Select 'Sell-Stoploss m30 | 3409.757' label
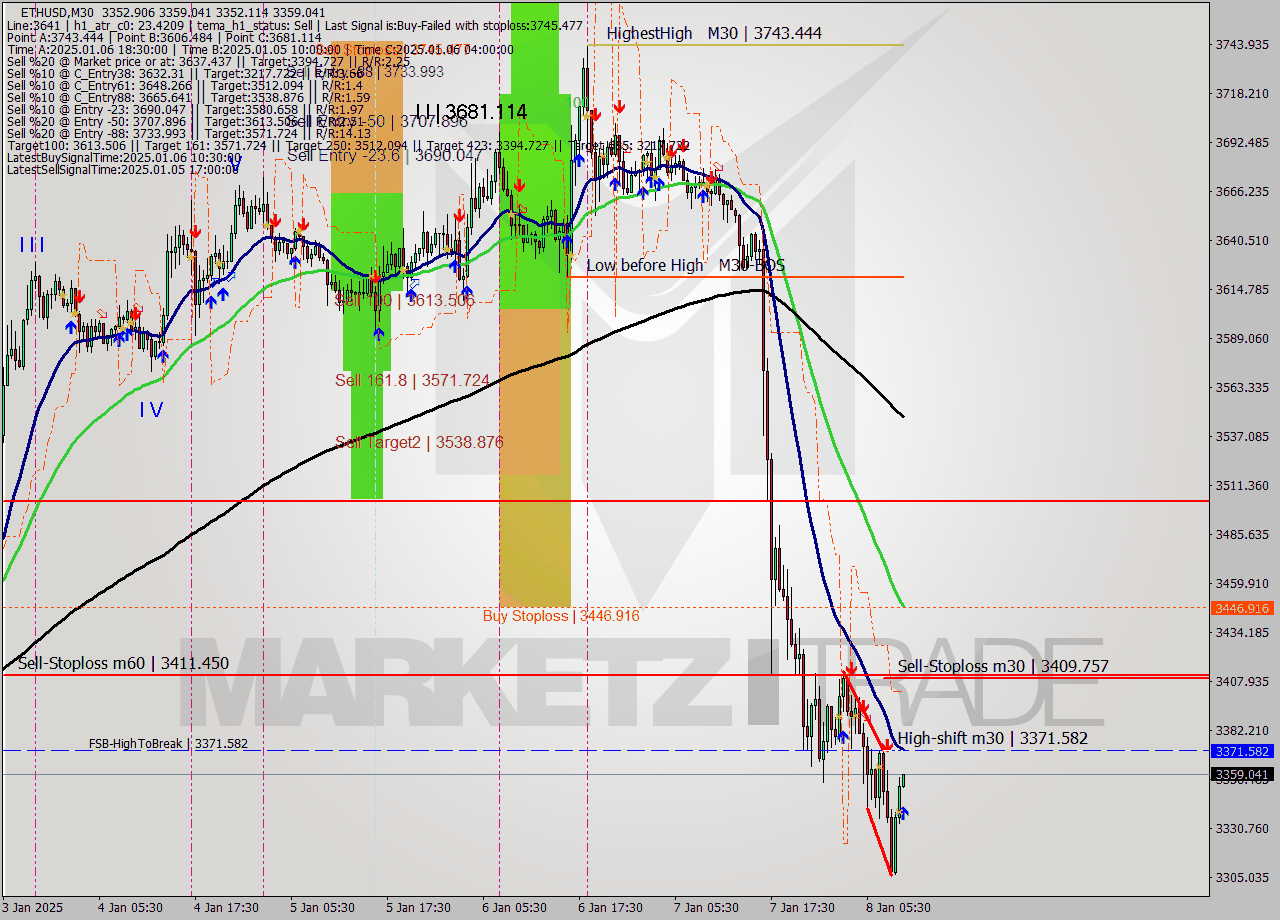Screen dimensions: 1280x920 pyautogui.click(x=1003, y=666)
